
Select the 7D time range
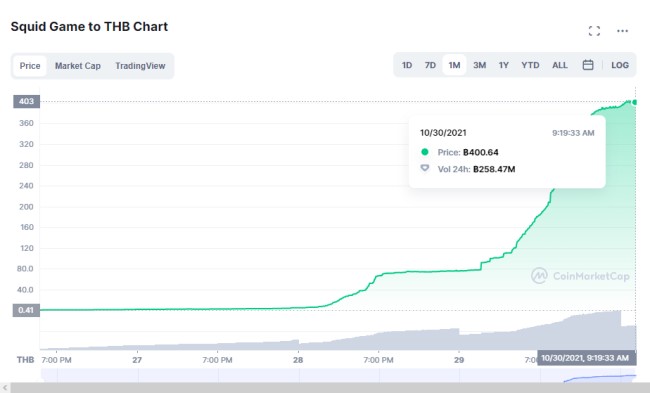point(430,65)
